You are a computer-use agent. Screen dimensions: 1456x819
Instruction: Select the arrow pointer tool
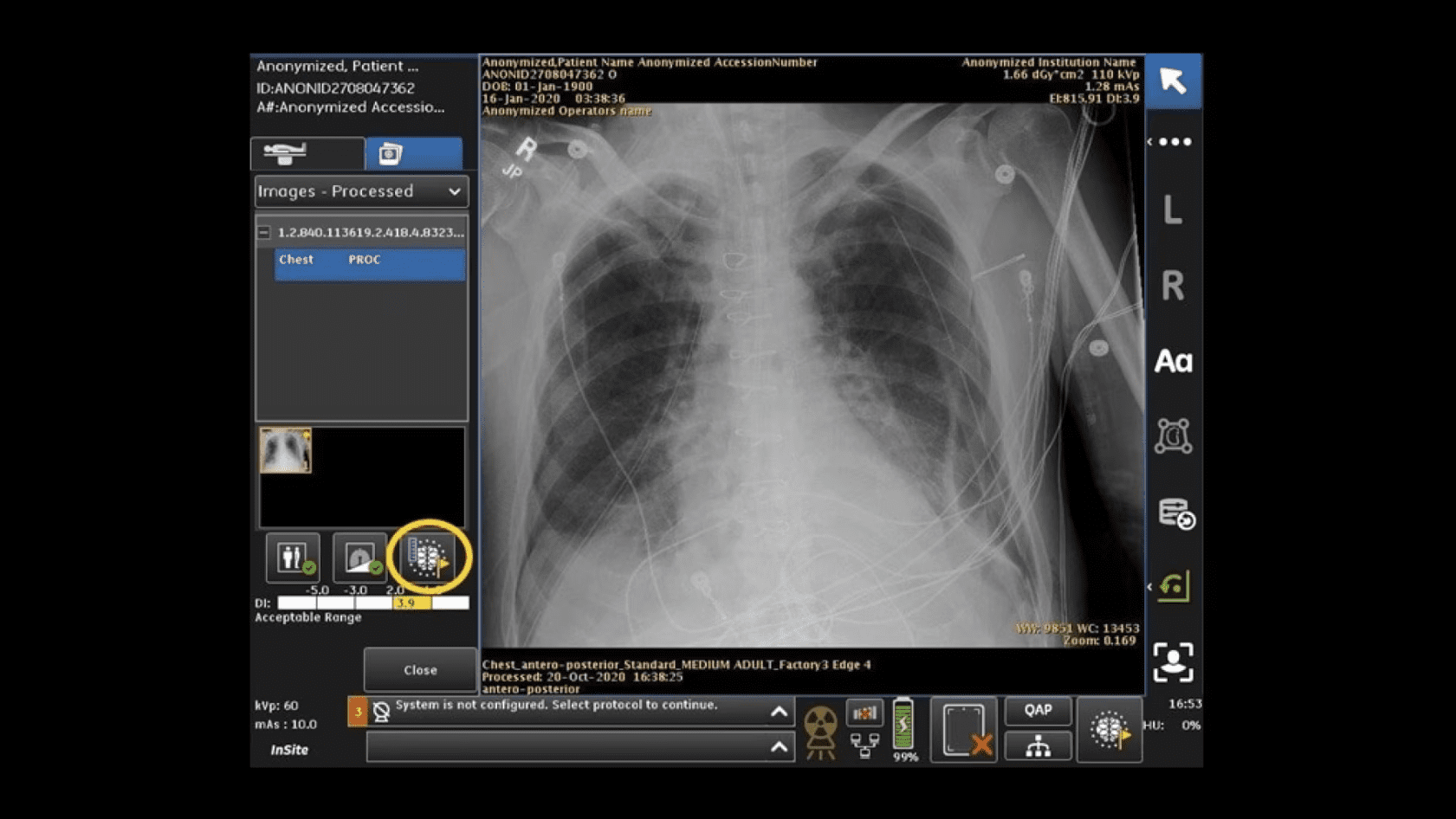pyautogui.click(x=1174, y=81)
